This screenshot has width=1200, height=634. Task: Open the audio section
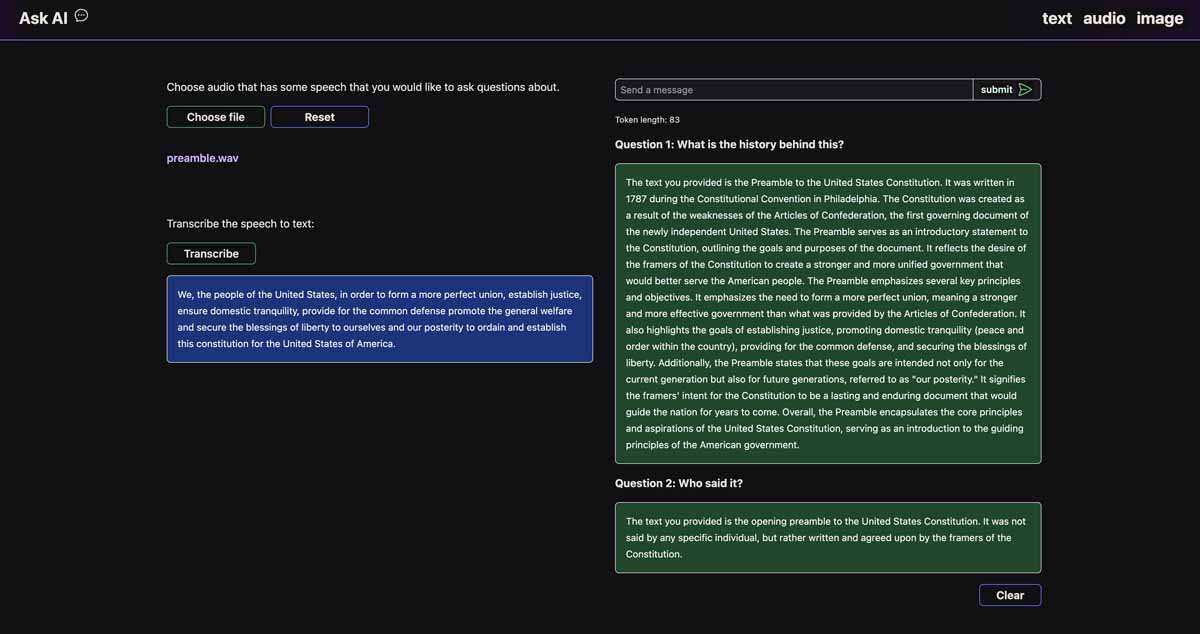click(1103, 18)
